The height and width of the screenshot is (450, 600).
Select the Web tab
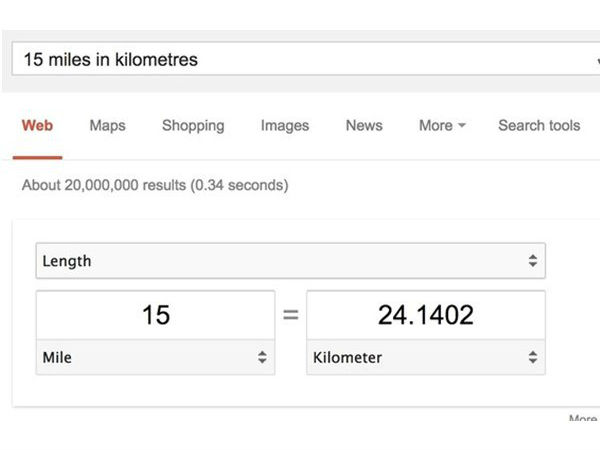[x=37, y=126]
